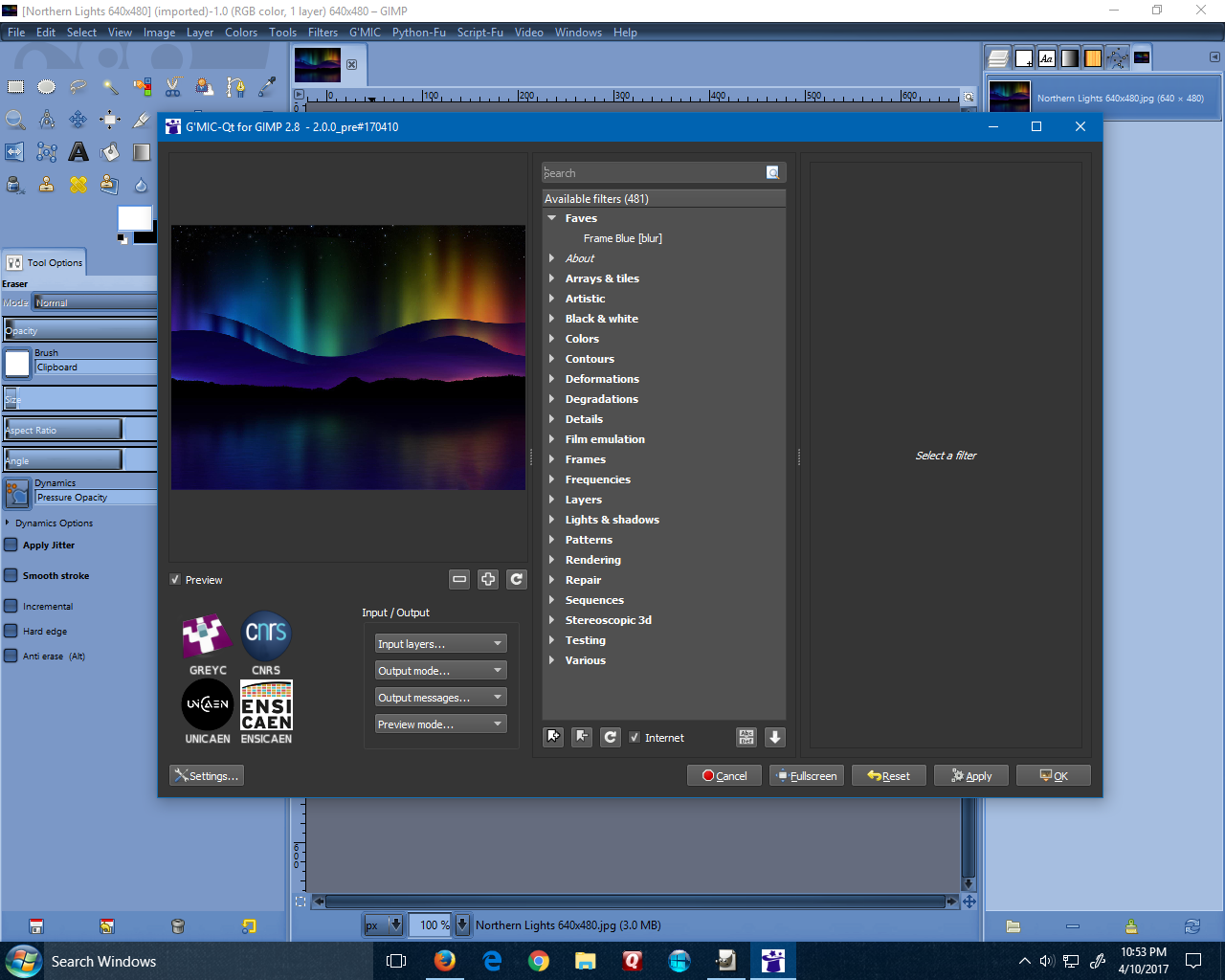Zoom in the G'MIC preview
This screenshot has height=980, width=1225.
[488, 579]
